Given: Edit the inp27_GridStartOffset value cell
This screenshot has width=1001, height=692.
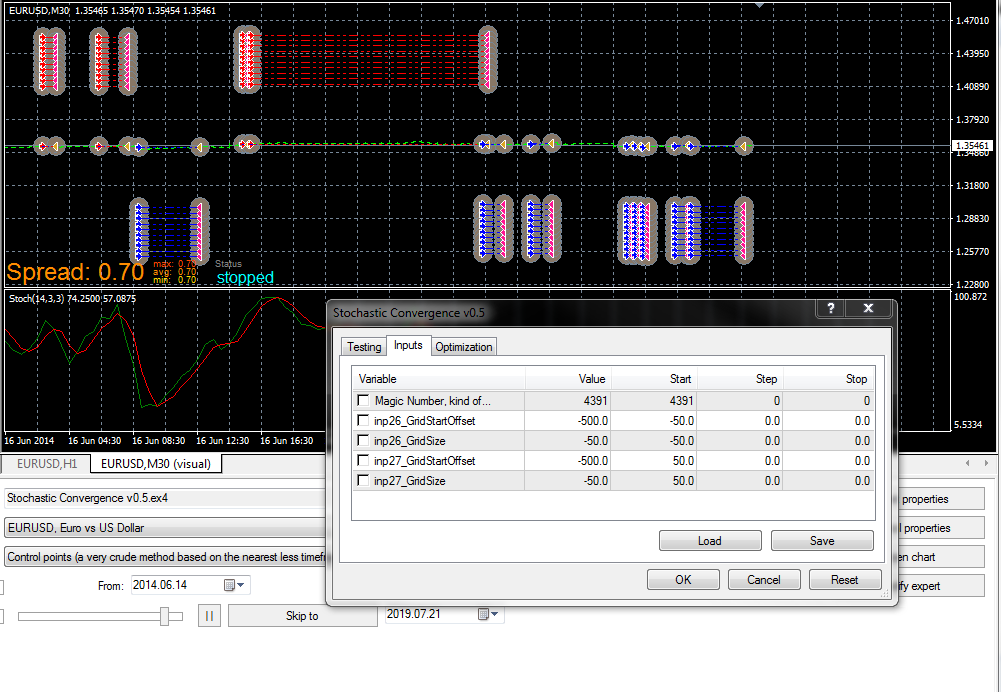Looking at the screenshot, I should point(568,460).
